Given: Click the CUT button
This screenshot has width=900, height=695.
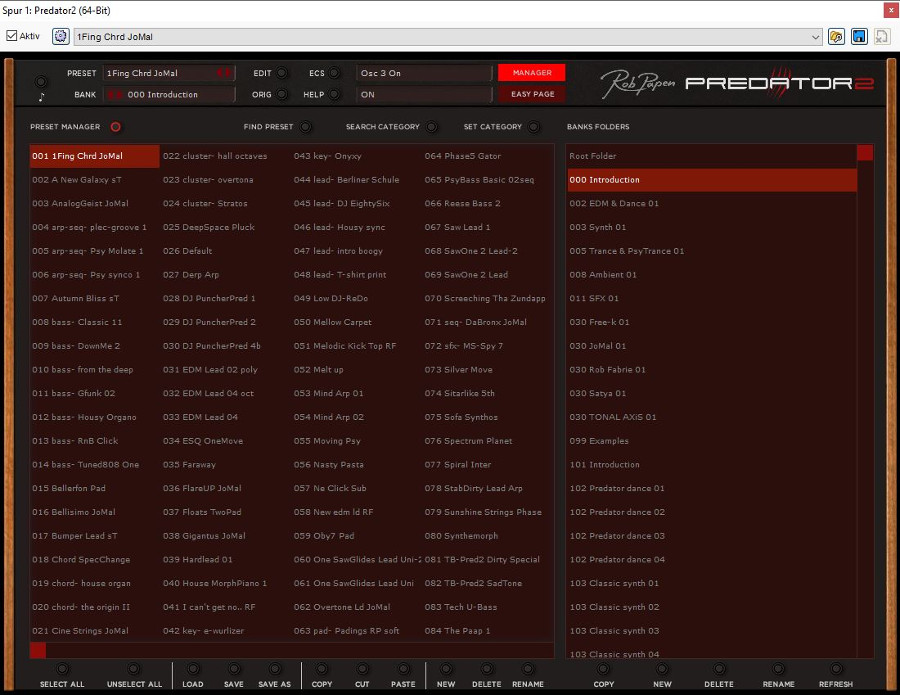Looking at the screenshot, I should click(362, 669).
